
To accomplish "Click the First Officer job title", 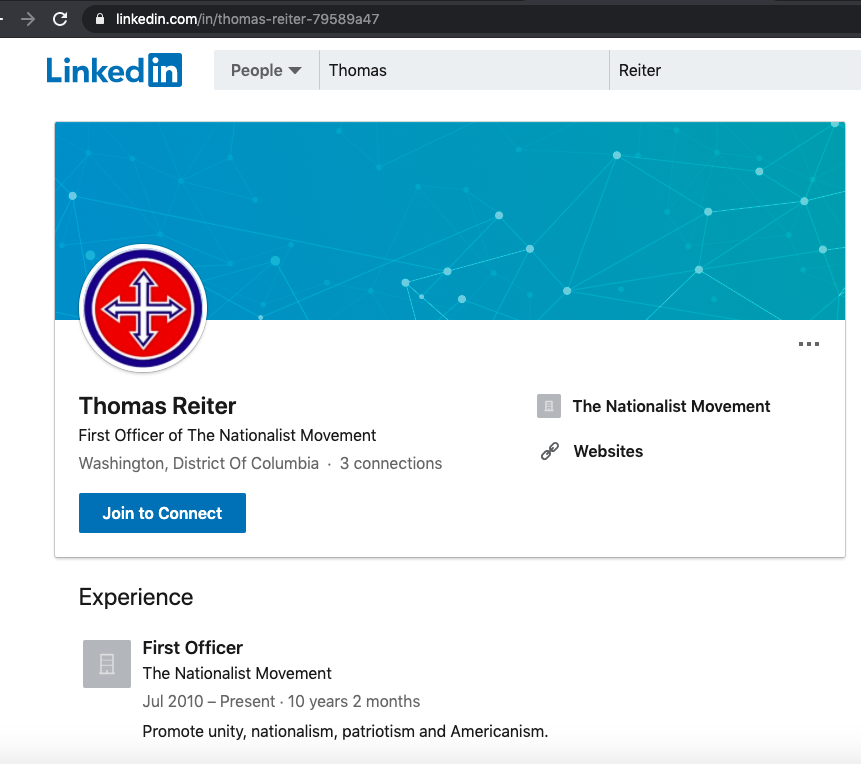I will tap(192, 648).
